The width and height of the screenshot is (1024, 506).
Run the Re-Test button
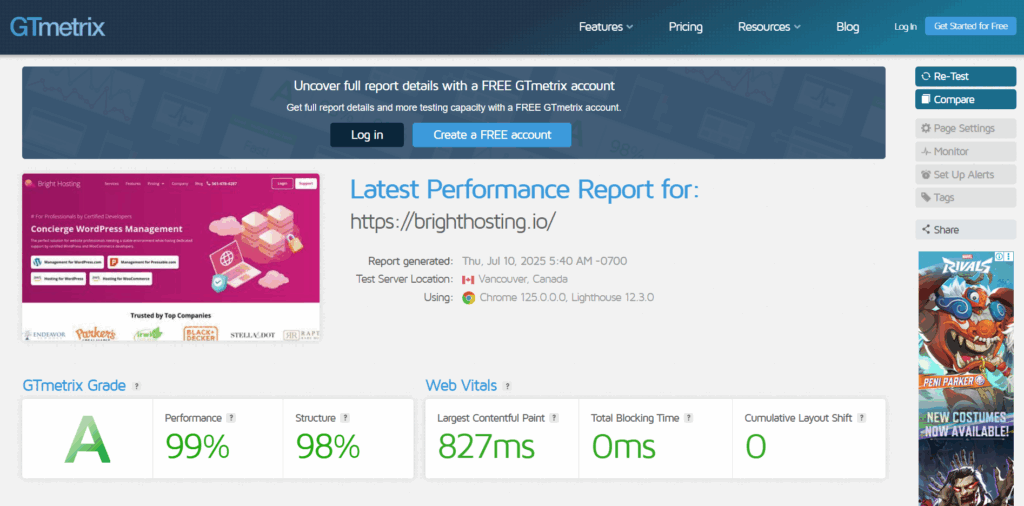(965, 76)
